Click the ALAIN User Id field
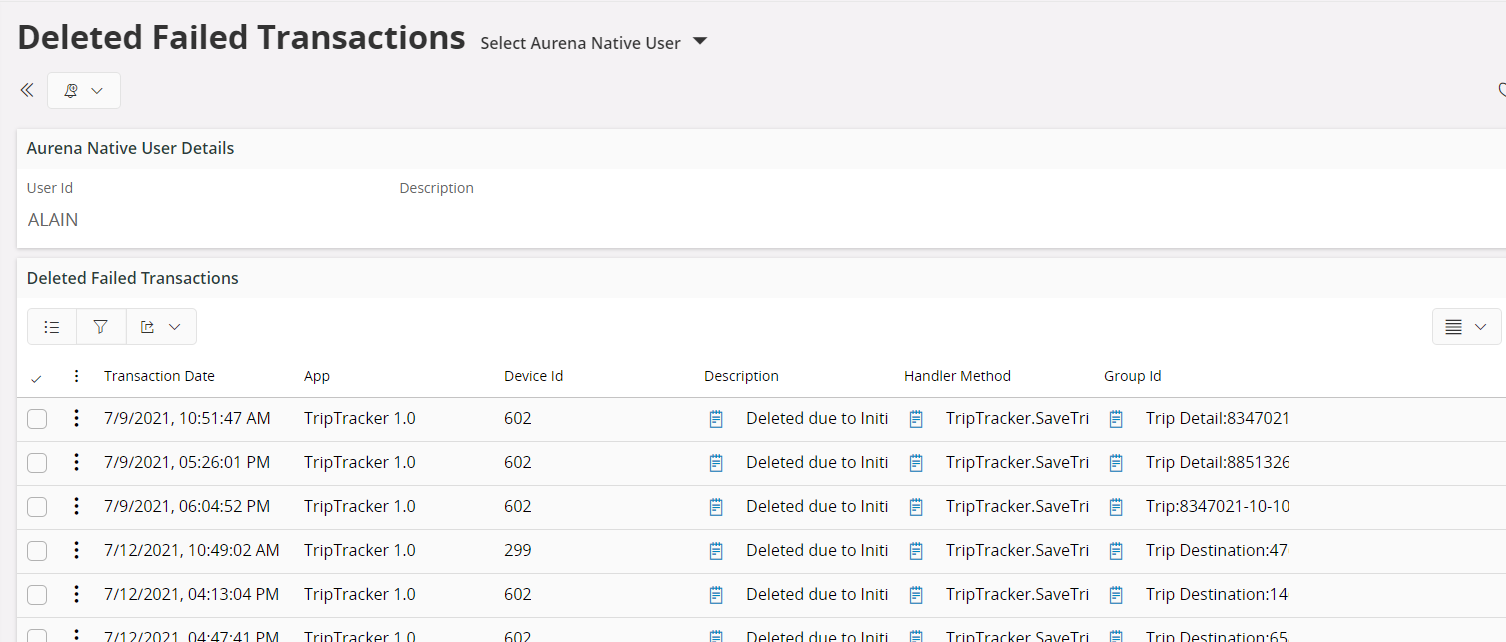This screenshot has height=642, width=1506. point(53,220)
